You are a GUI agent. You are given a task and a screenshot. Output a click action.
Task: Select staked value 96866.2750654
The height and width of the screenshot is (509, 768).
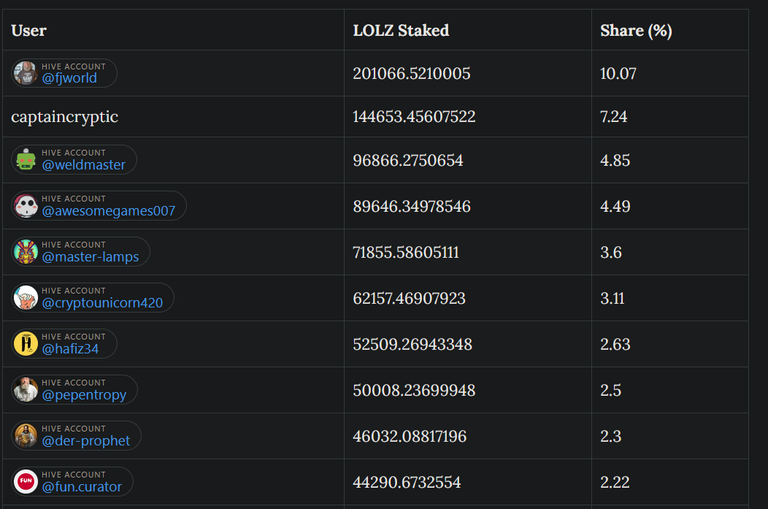(408, 160)
